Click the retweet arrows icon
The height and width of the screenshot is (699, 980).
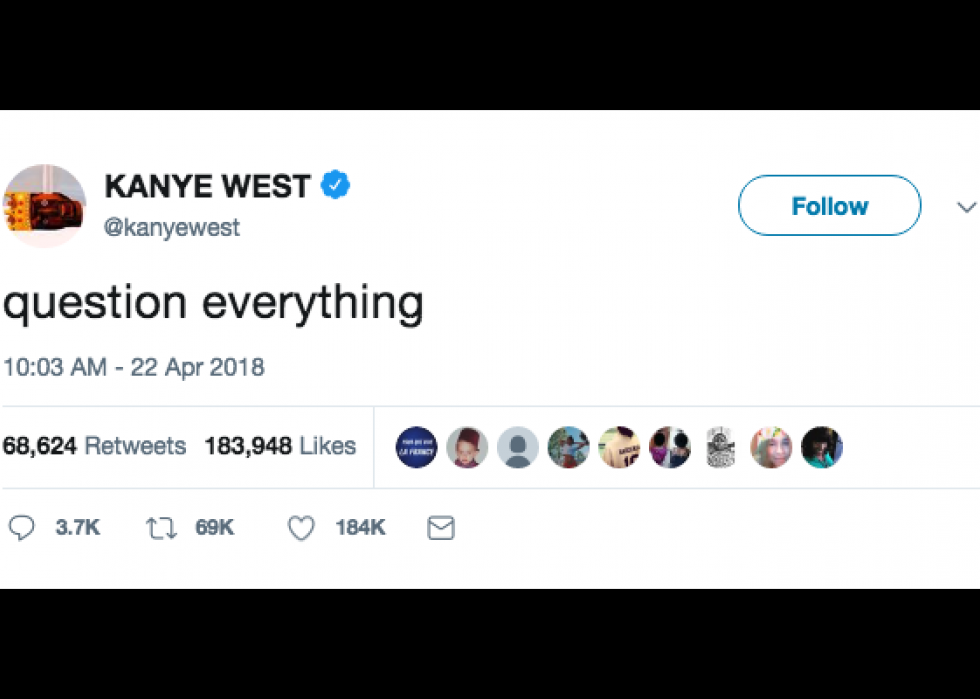pos(161,528)
